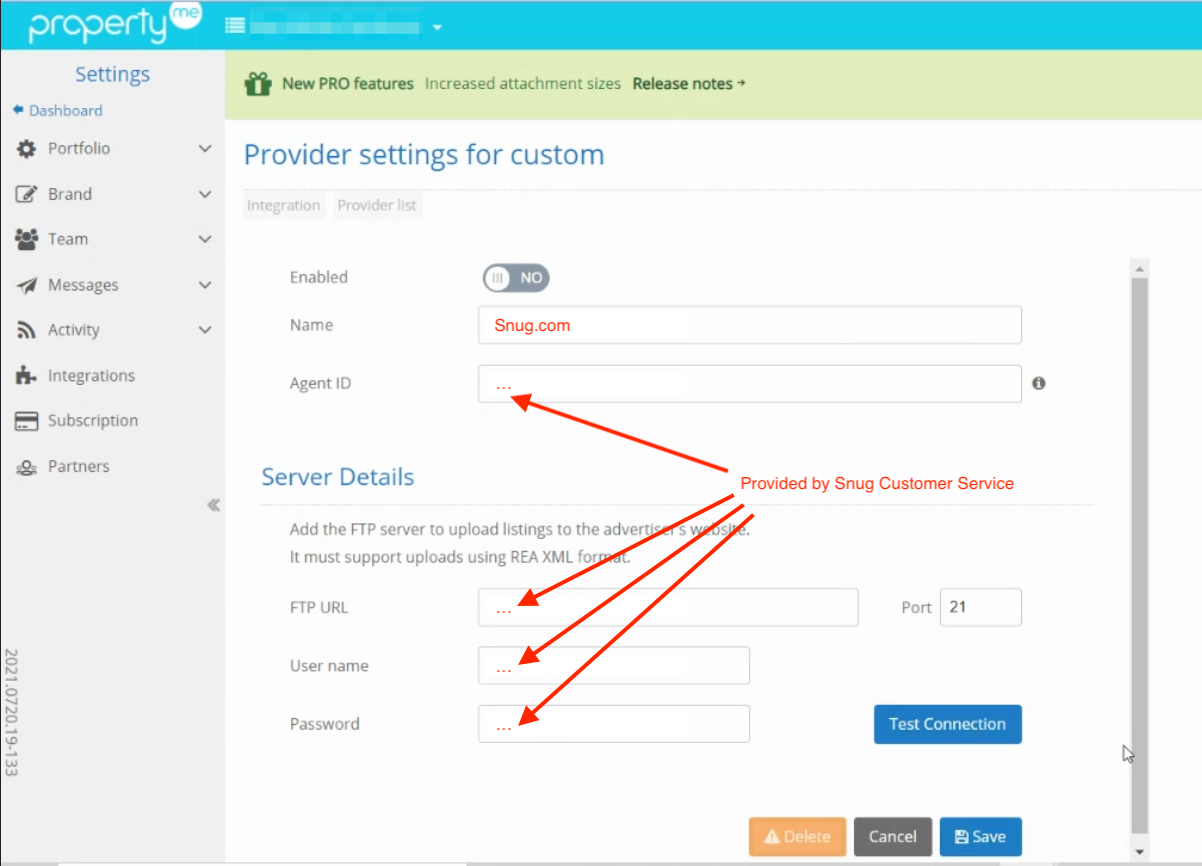Click the Name input field
This screenshot has height=866, width=1202.
(750, 325)
